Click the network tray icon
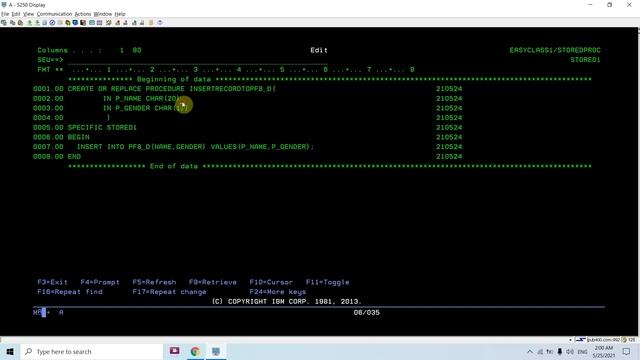The height and width of the screenshot is (360, 640). tap(540, 351)
